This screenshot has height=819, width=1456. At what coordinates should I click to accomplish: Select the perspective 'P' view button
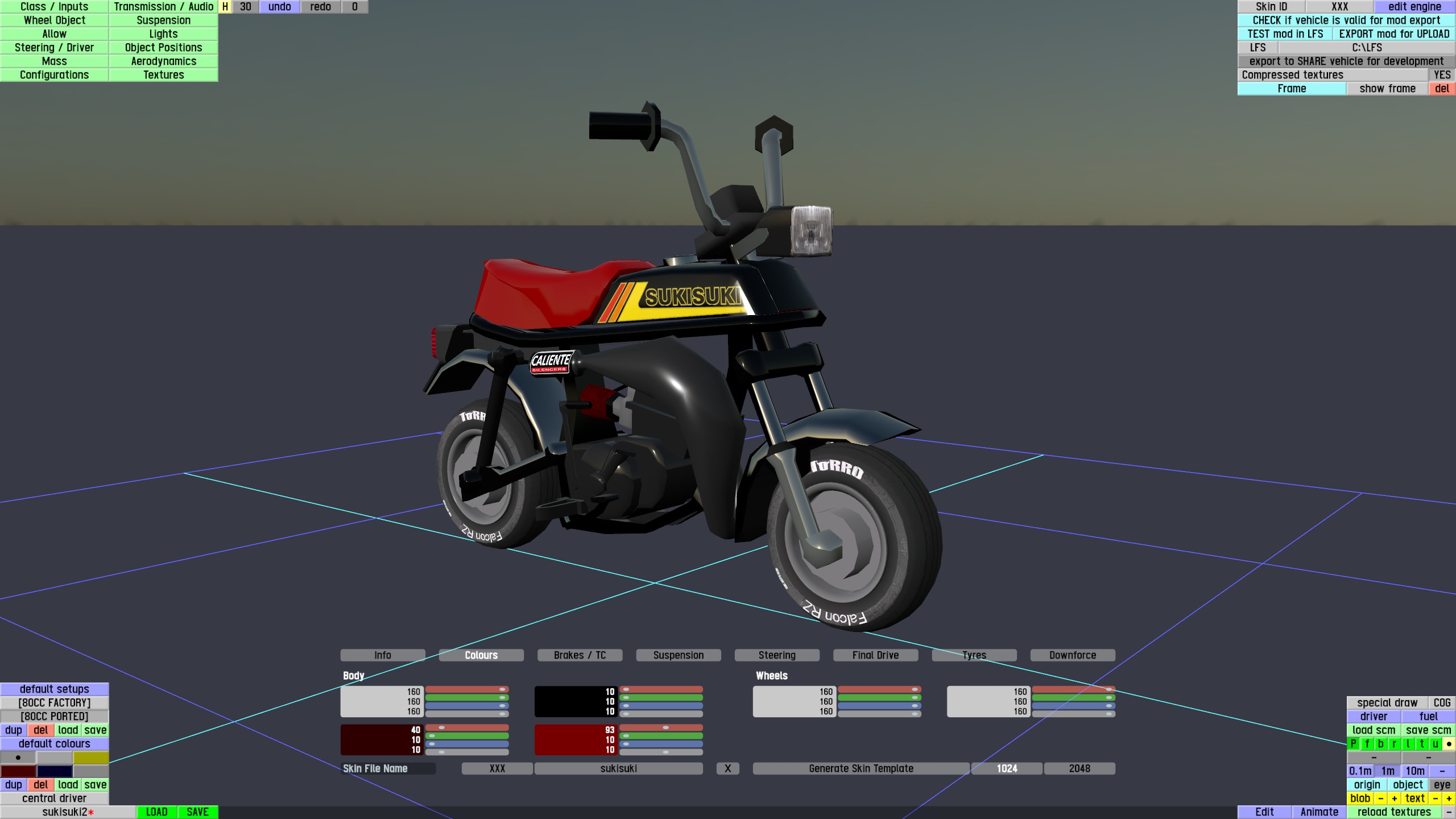1353,743
